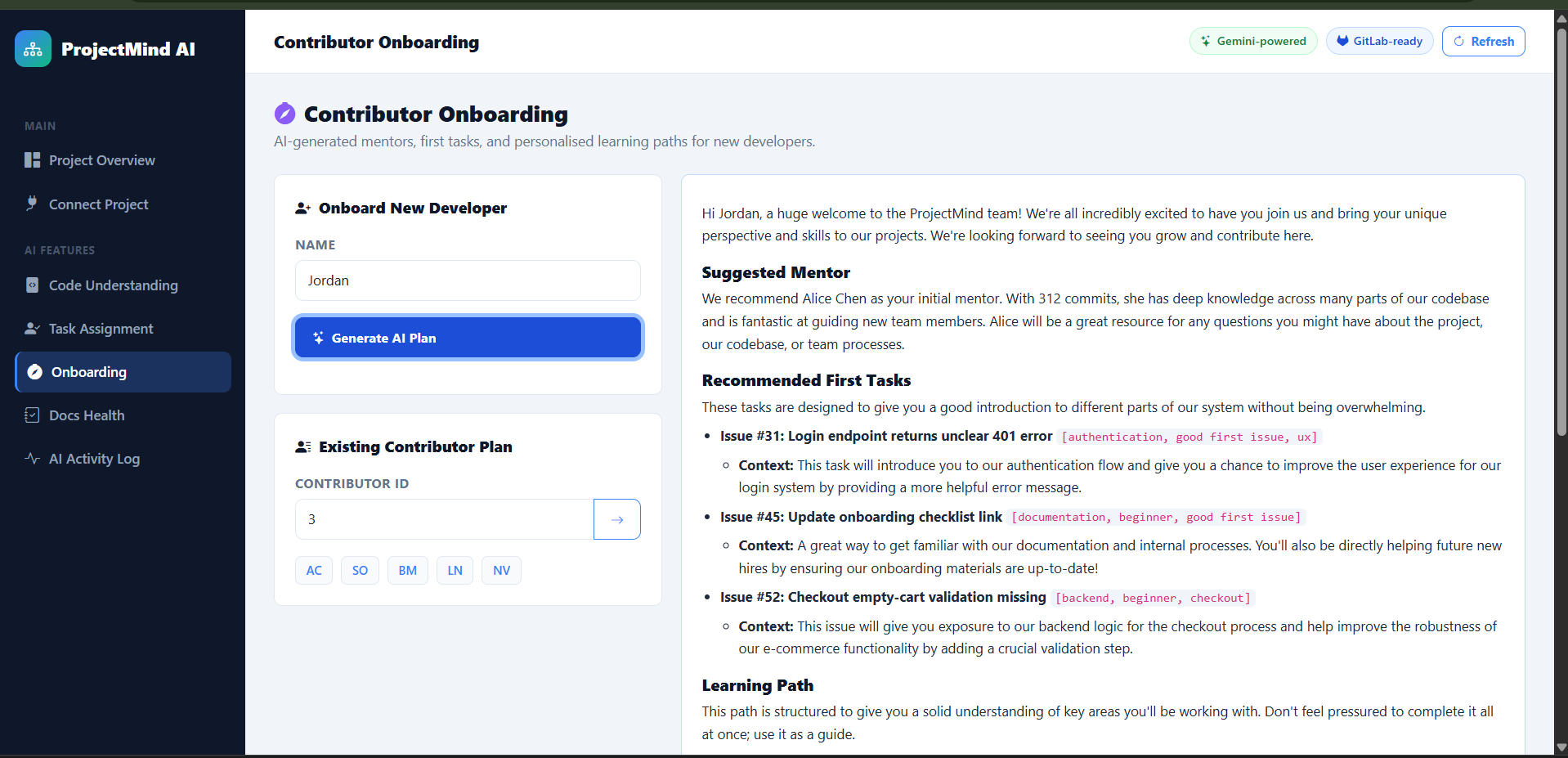Screen dimensions: 1568x758
Task: Focus the Contributor ID input field
Action: [x=445, y=519]
